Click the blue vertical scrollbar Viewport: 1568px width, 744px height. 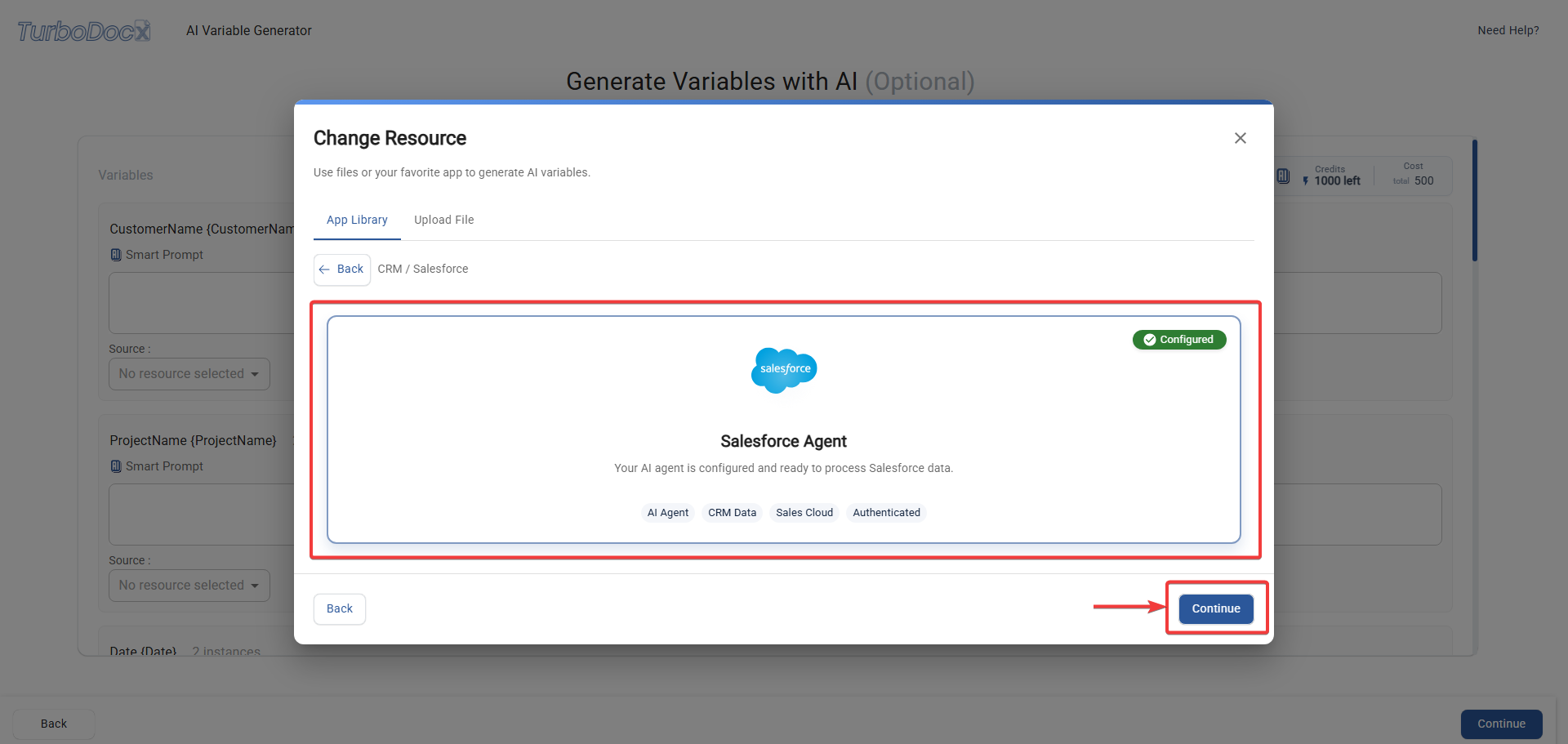1475,201
